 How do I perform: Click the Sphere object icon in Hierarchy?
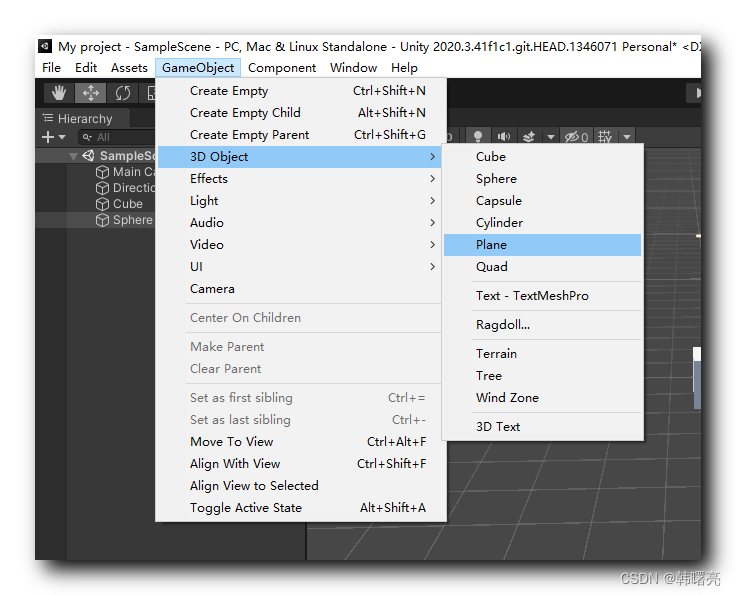[102, 220]
